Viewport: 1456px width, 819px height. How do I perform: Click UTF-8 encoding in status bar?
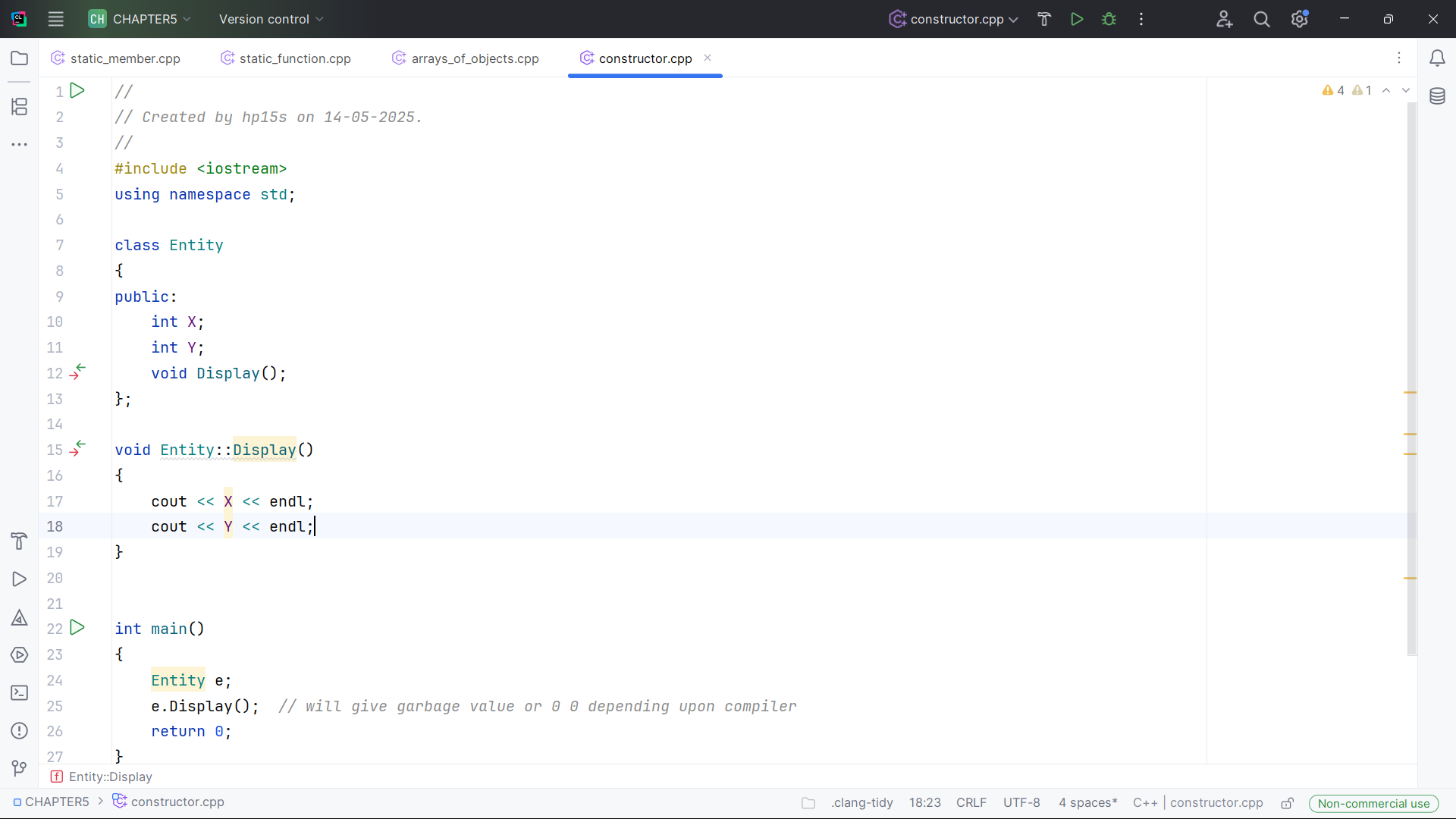tap(1021, 802)
